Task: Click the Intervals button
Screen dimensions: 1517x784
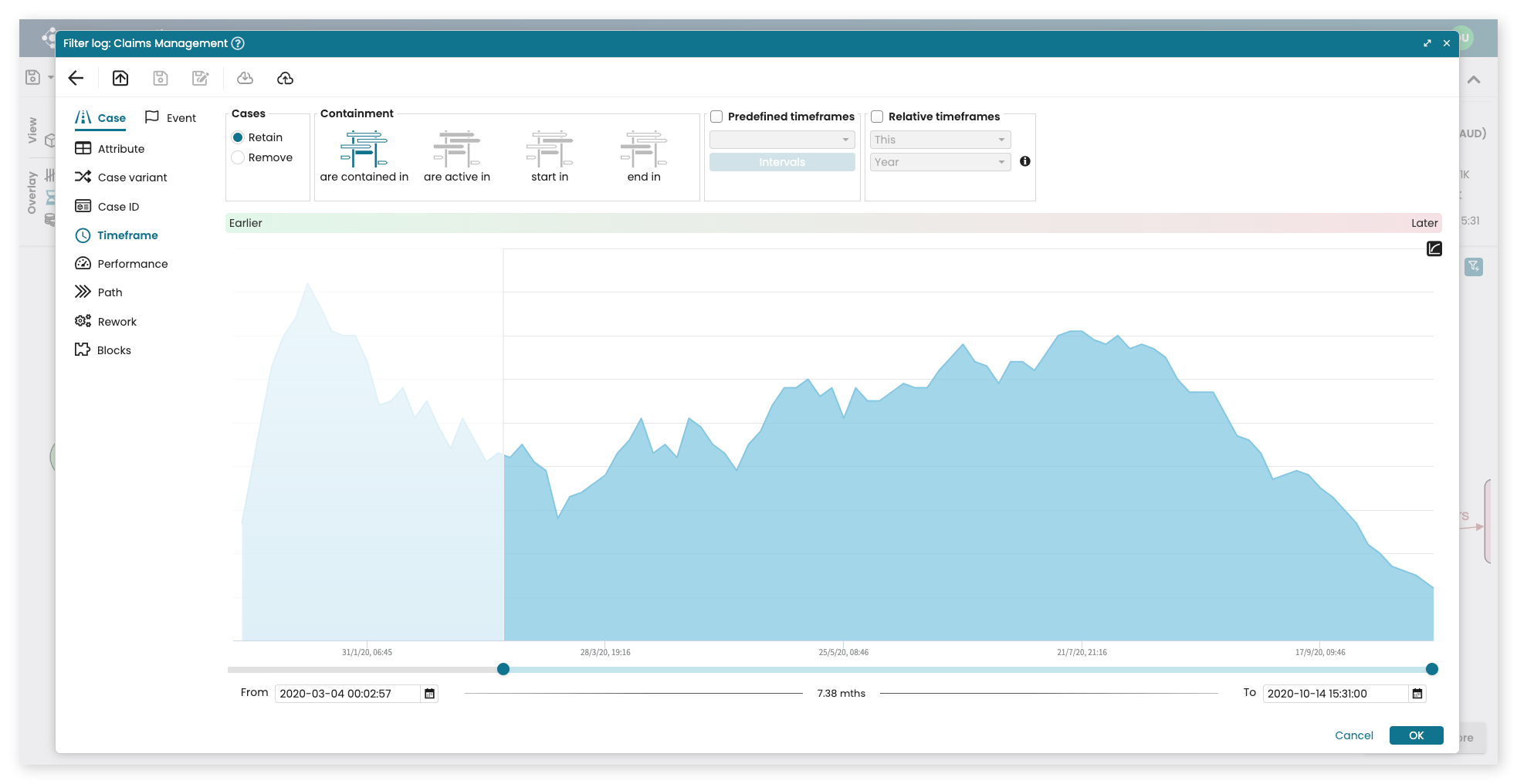Action: tap(782, 162)
